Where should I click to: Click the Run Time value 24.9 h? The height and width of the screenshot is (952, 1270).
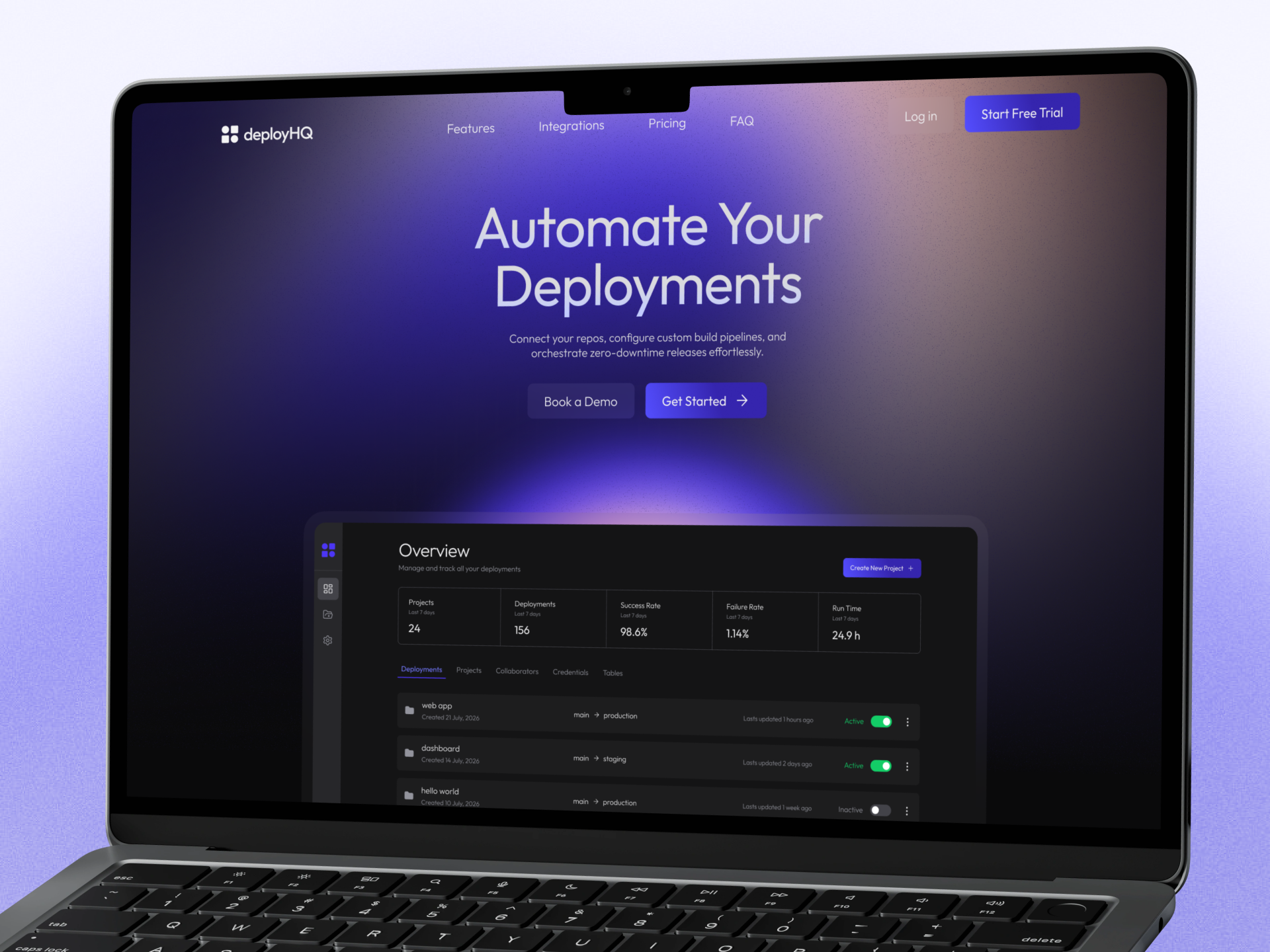pyautogui.click(x=846, y=635)
